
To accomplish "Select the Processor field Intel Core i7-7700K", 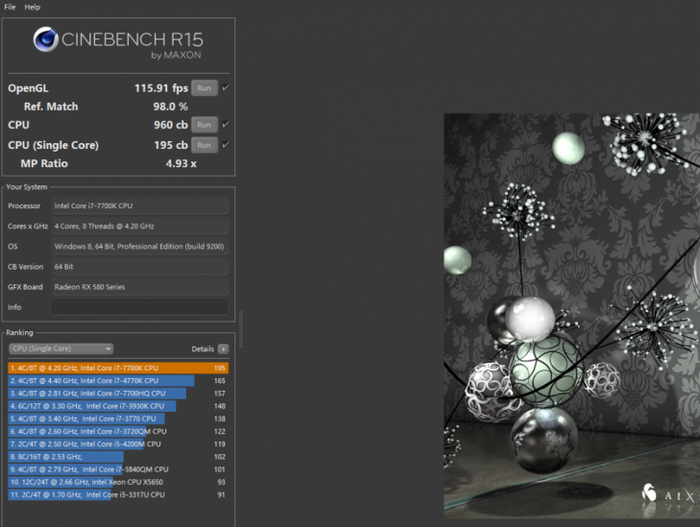I will pos(140,206).
